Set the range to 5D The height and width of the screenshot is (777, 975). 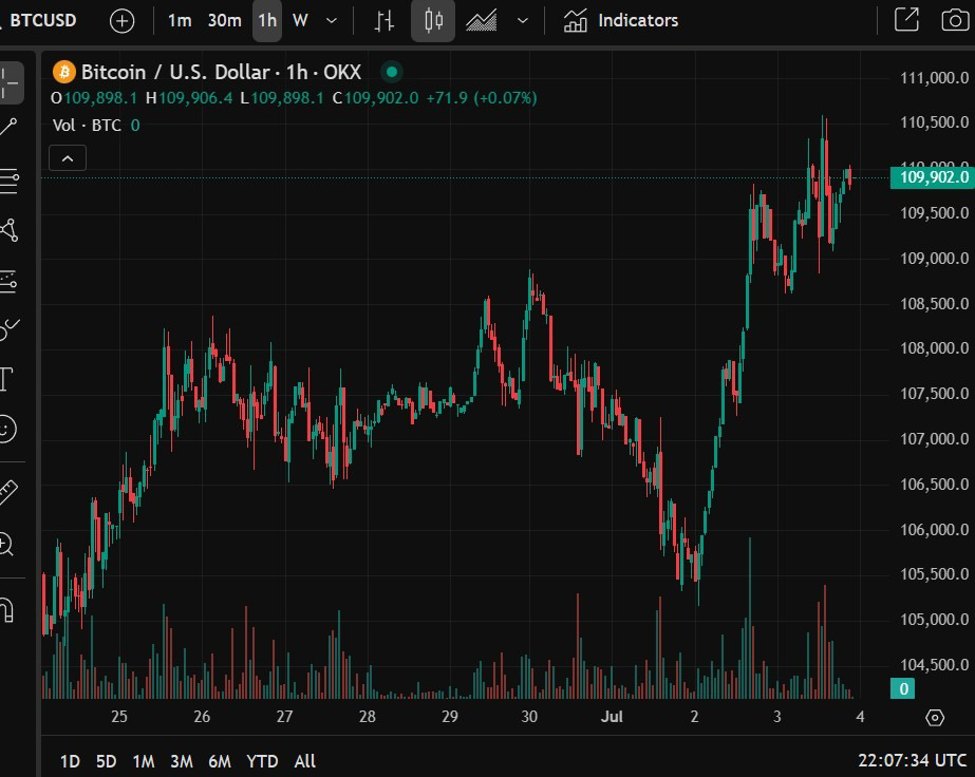click(x=106, y=761)
